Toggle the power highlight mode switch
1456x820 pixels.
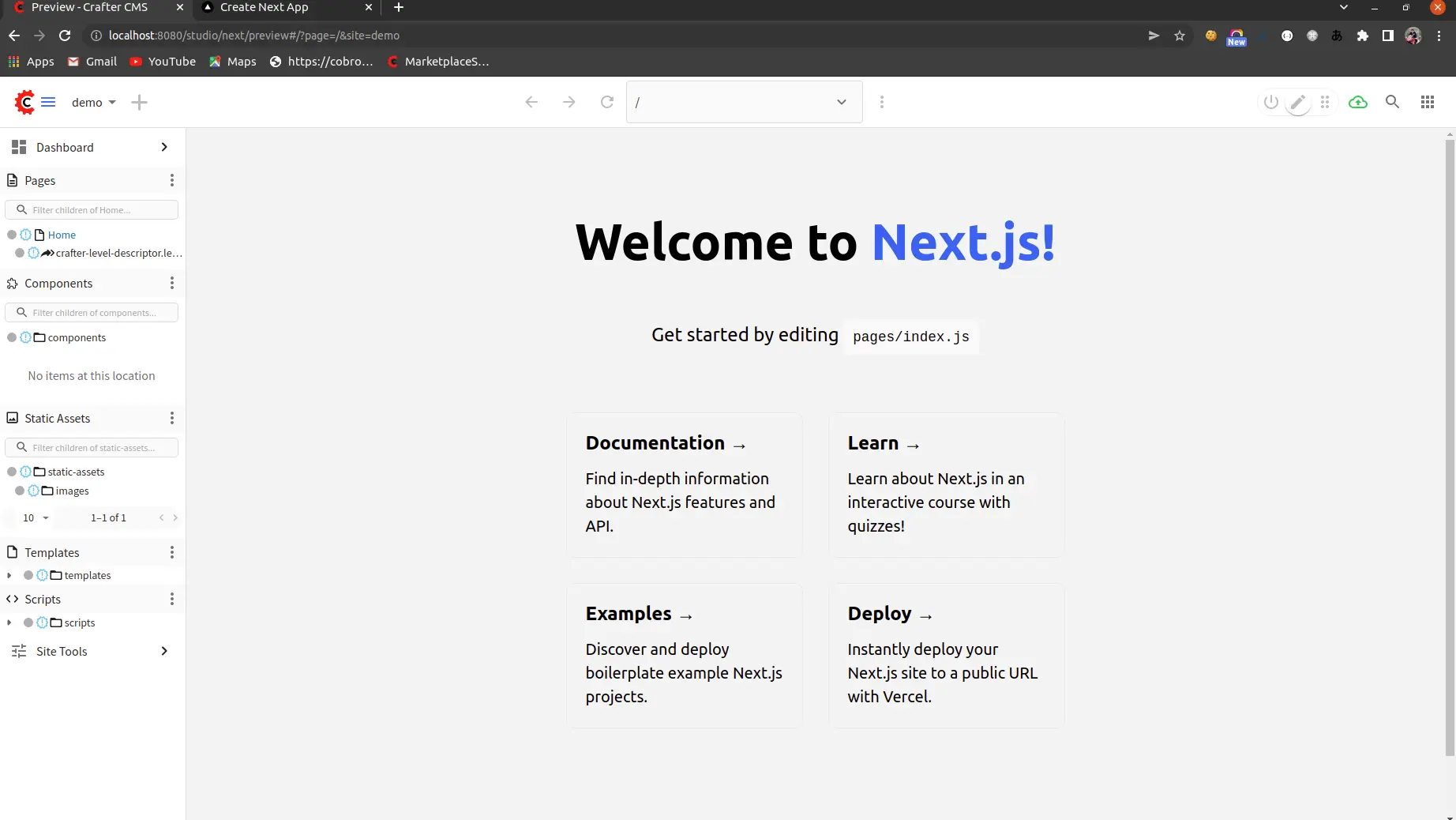point(1270,102)
